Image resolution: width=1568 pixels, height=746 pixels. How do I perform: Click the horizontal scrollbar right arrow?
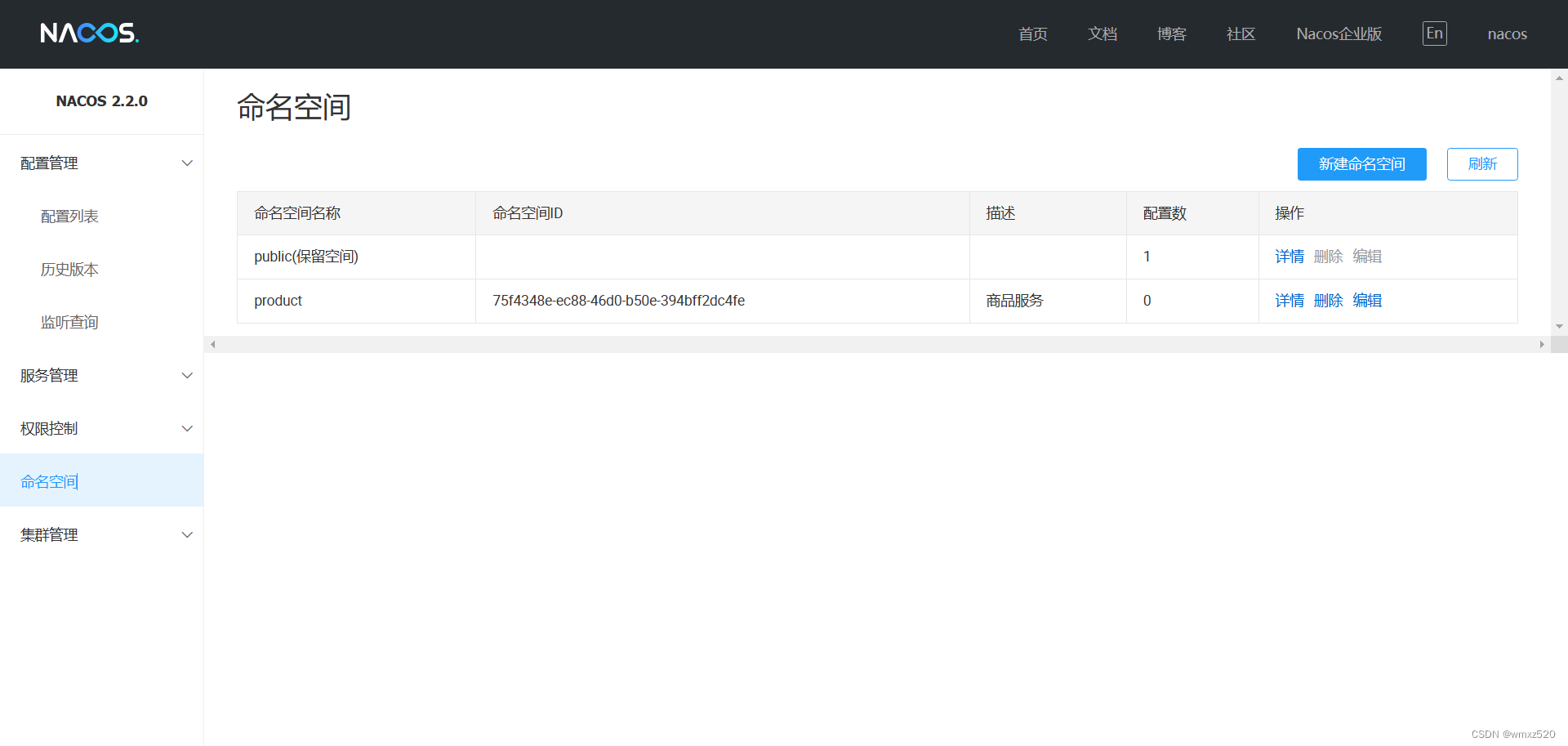pos(1542,344)
